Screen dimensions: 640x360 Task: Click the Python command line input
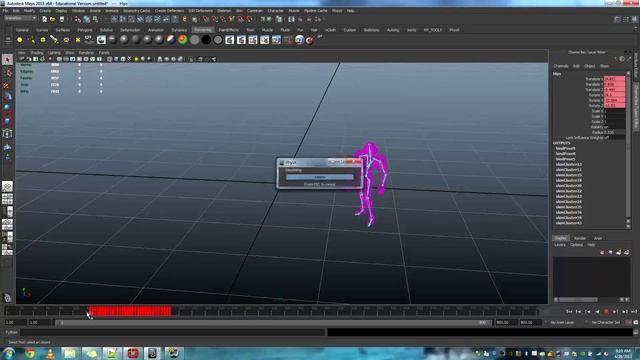(x=173, y=332)
